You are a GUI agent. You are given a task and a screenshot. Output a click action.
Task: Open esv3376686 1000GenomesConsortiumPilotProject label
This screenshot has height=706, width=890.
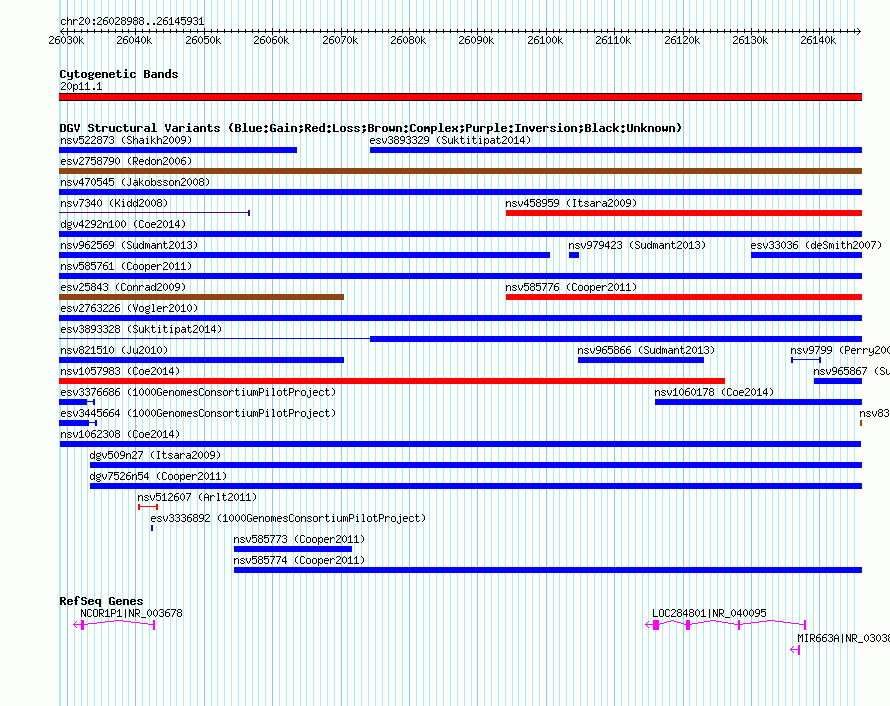pos(198,392)
